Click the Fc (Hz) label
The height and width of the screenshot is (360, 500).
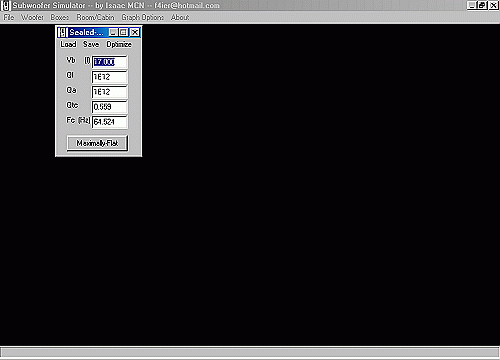pyautogui.click(x=78, y=120)
